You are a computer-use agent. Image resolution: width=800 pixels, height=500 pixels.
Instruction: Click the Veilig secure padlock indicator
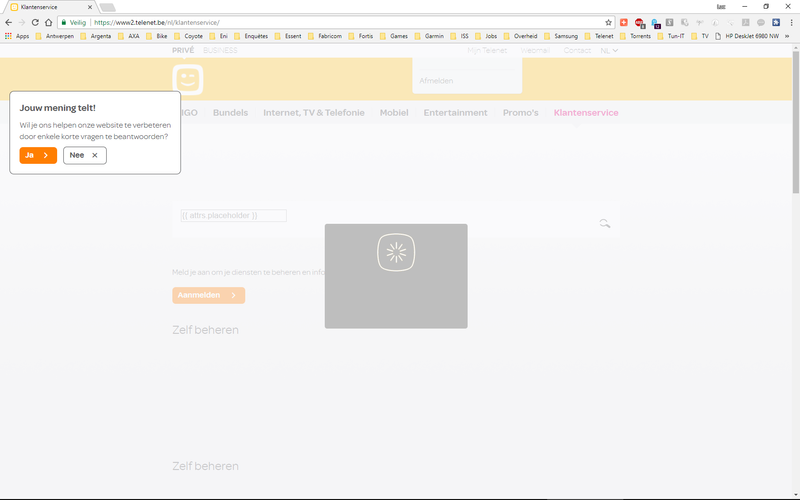pos(72,22)
